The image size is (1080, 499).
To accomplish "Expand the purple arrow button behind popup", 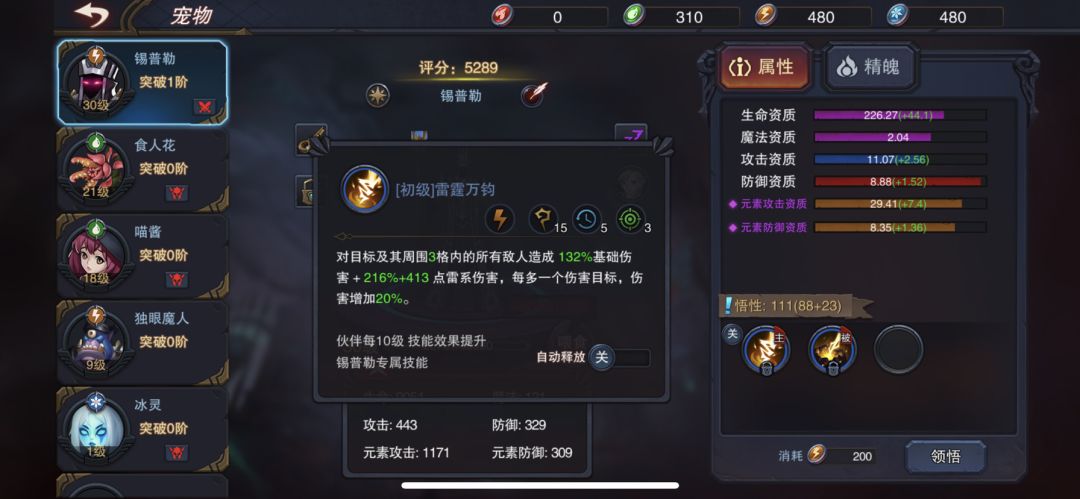I will tap(631, 133).
